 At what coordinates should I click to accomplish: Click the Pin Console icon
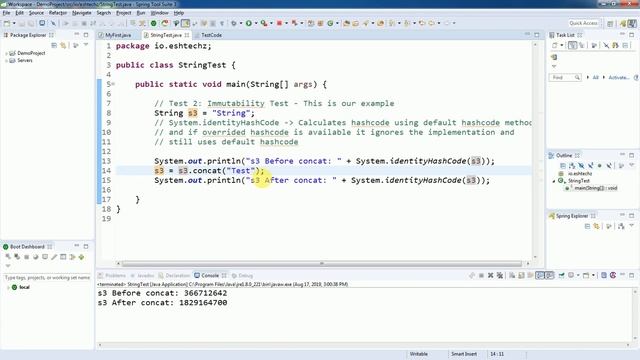coord(561,276)
